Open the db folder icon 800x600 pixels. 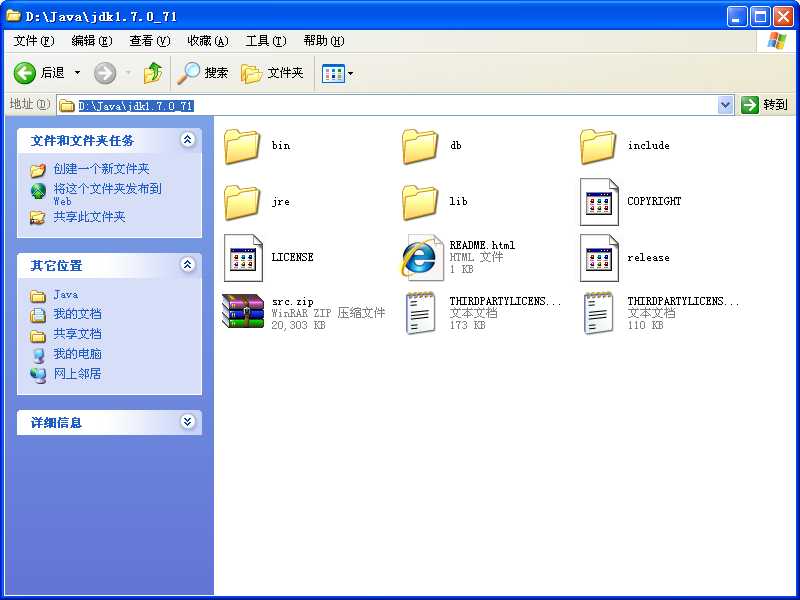pyautogui.click(x=420, y=146)
